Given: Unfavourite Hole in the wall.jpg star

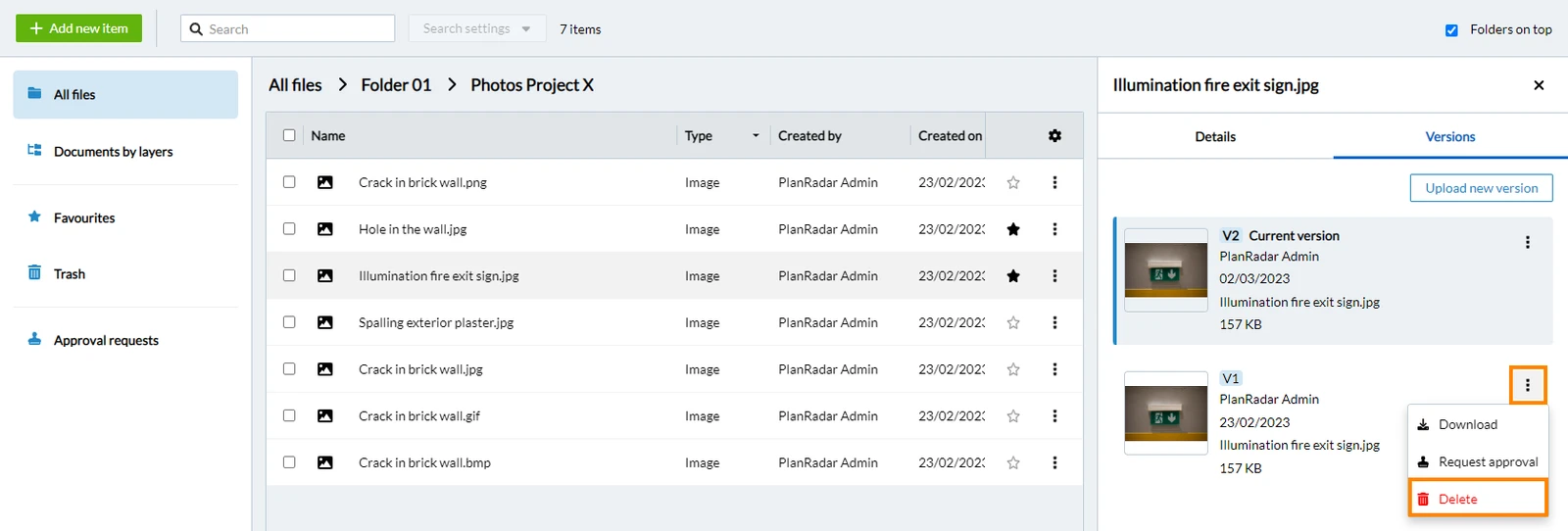Looking at the screenshot, I should 1013,229.
